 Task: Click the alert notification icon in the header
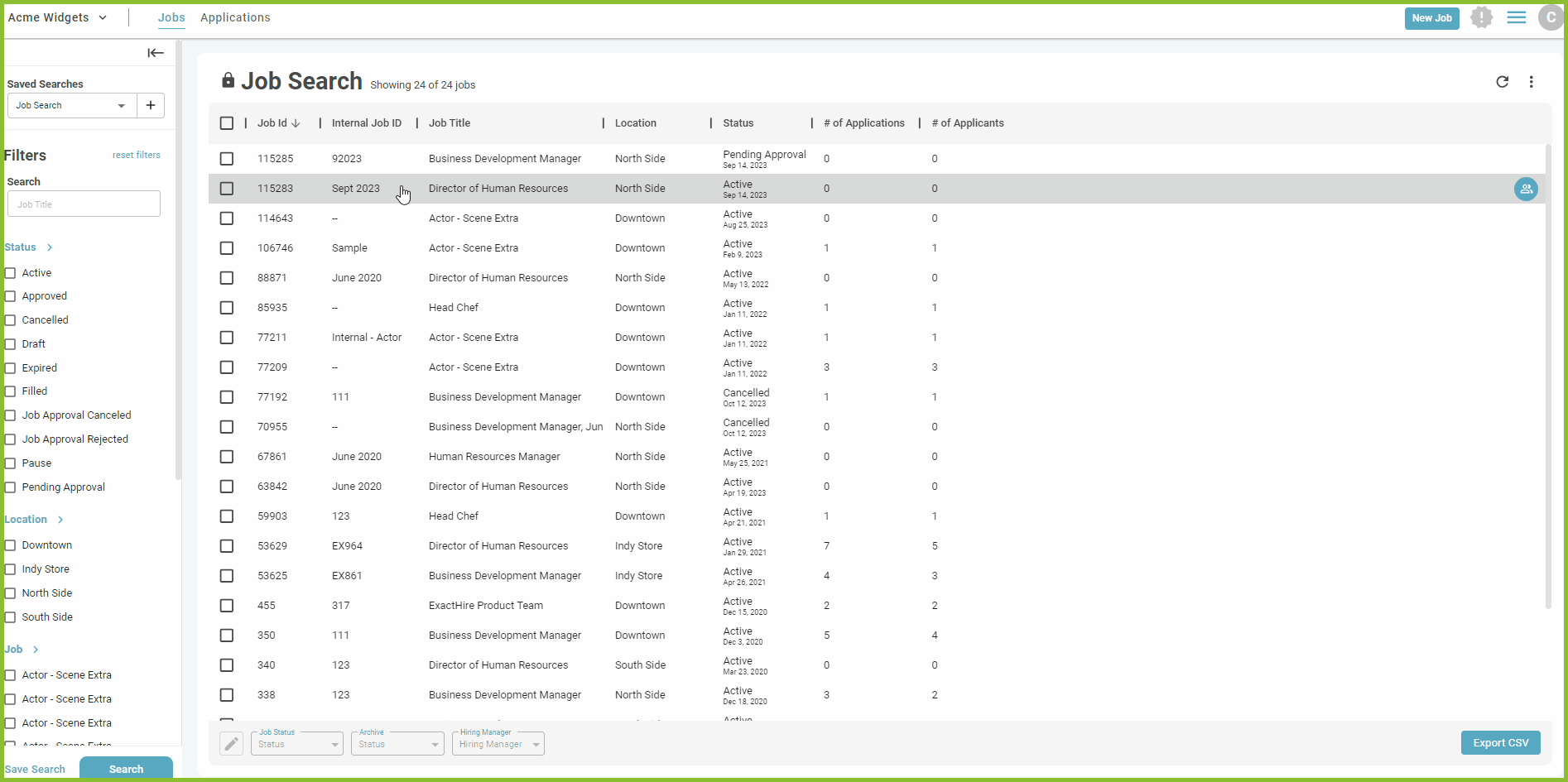coord(1481,17)
